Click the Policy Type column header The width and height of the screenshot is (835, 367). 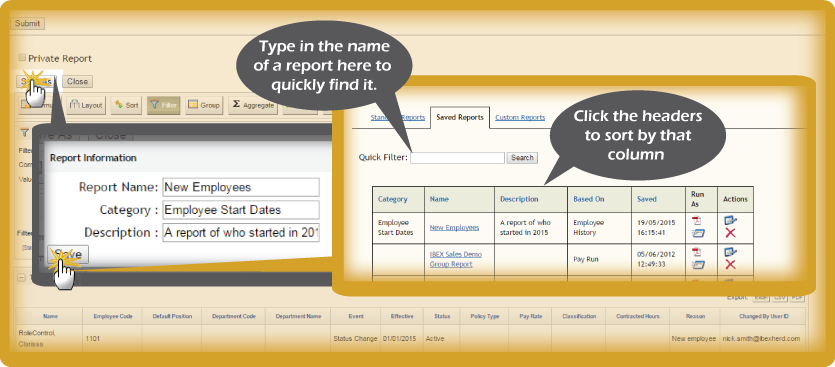click(x=485, y=316)
